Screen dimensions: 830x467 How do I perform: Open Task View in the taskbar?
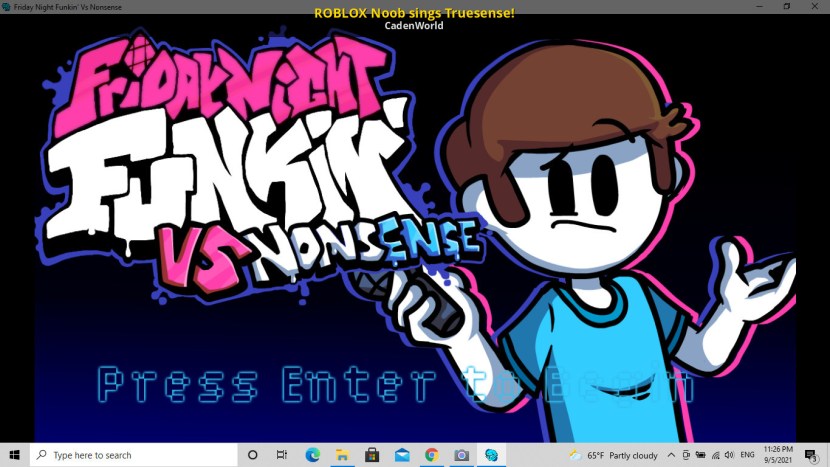(282, 455)
